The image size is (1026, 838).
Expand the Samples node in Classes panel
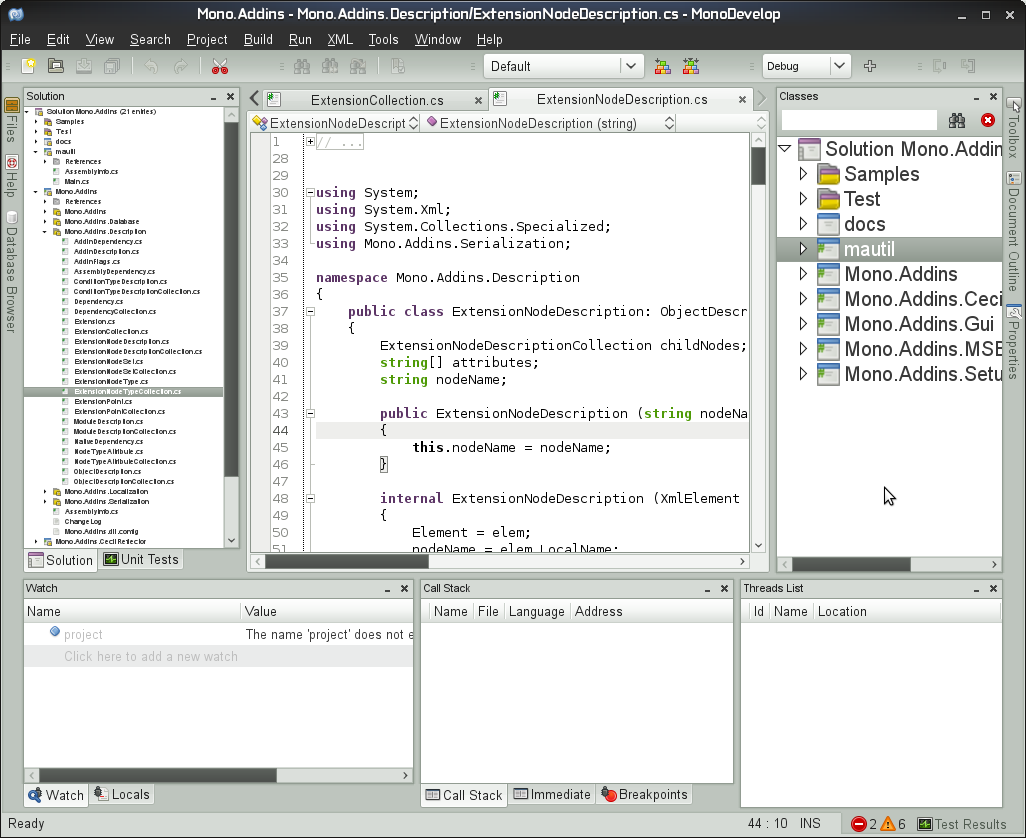[803, 174]
